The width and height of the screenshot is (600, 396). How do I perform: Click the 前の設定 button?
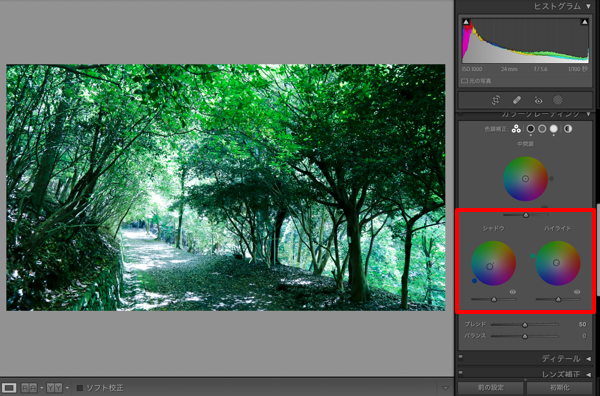coord(491,388)
